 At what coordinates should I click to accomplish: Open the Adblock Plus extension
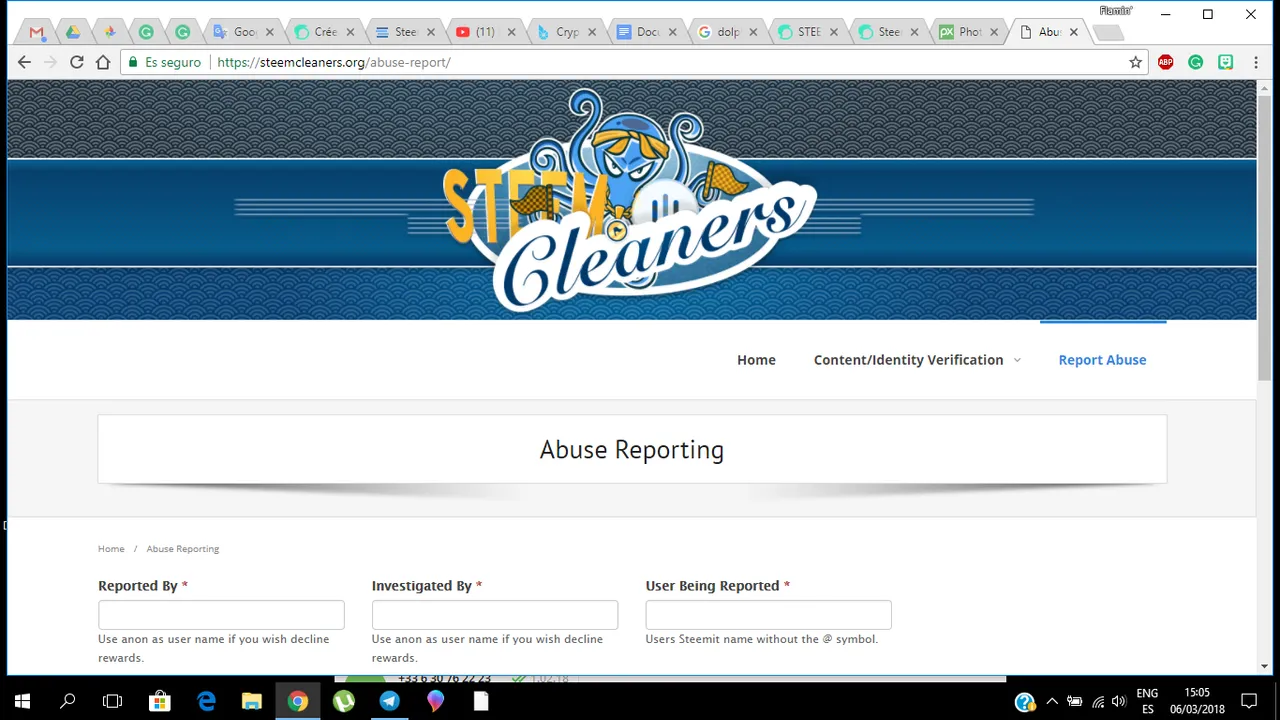(1165, 62)
